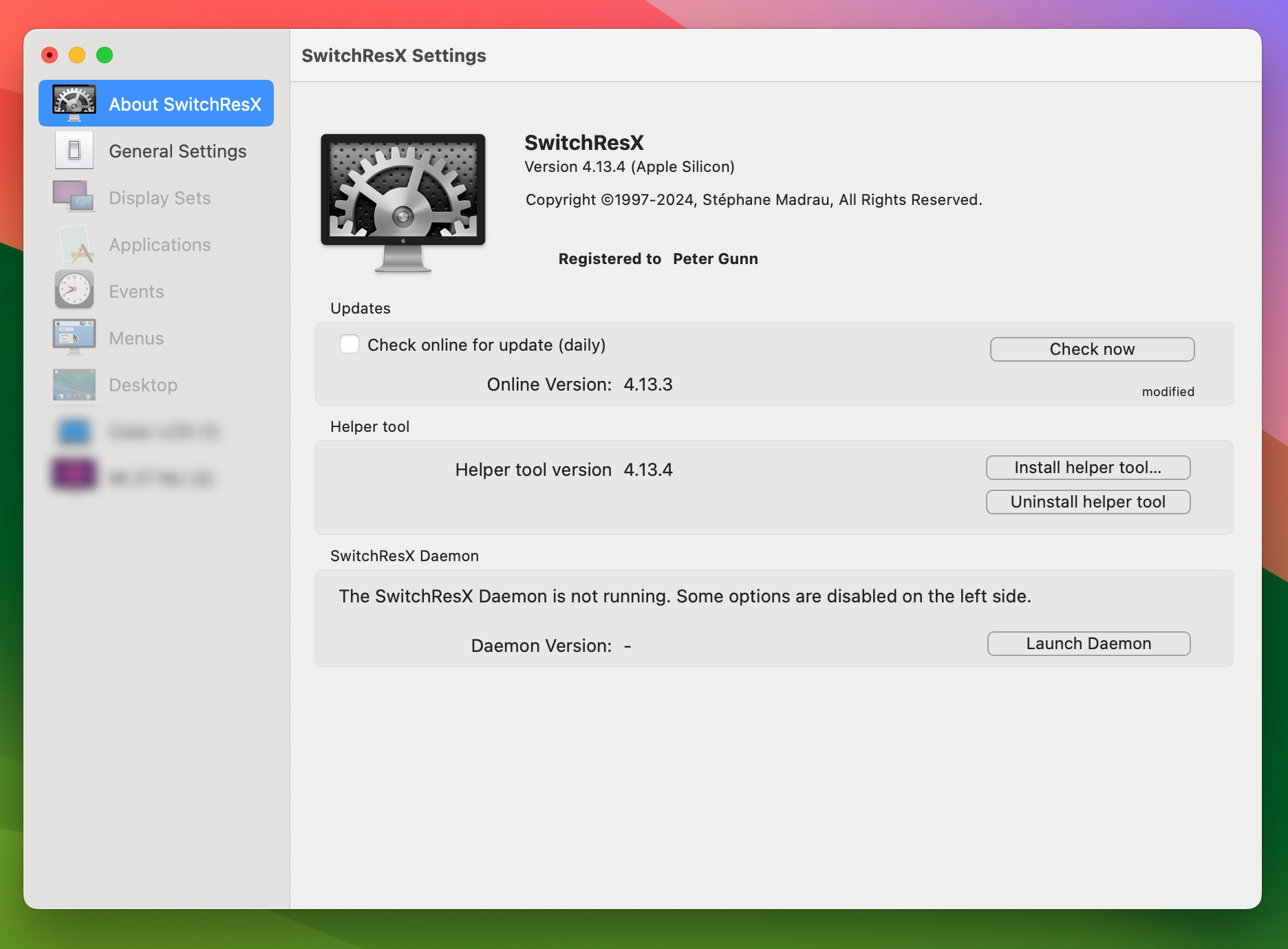Image resolution: width=1288 pixels, height=949 pixels.
Task: Click the copyright Stéphane Madrau line
Action: coord(754,199)
